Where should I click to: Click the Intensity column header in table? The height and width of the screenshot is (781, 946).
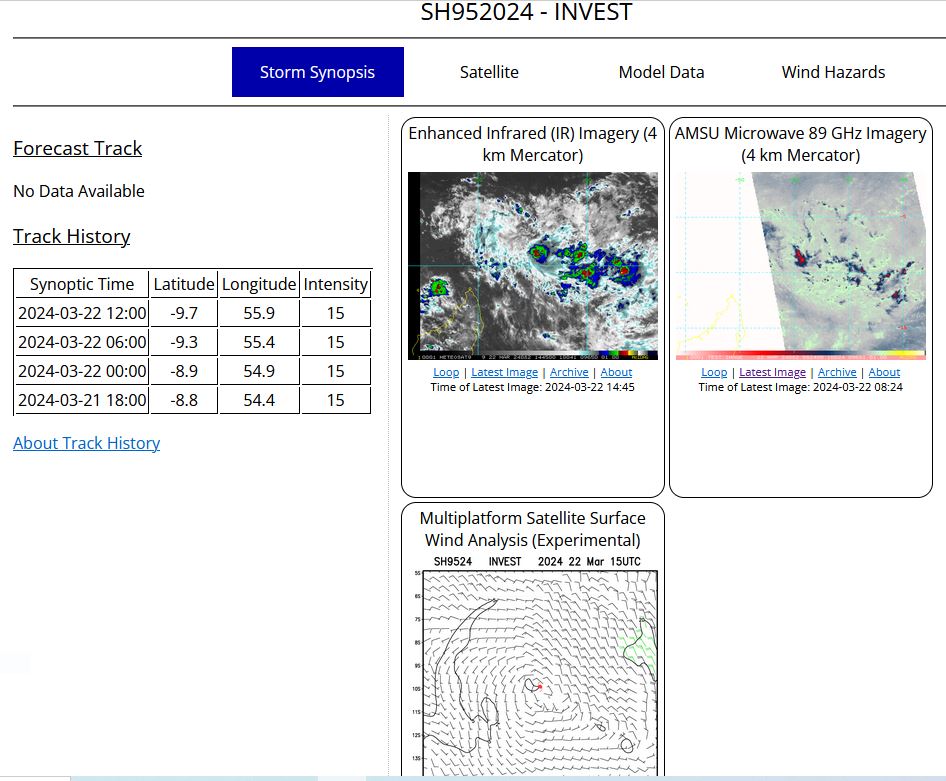[x=335, y=284]
